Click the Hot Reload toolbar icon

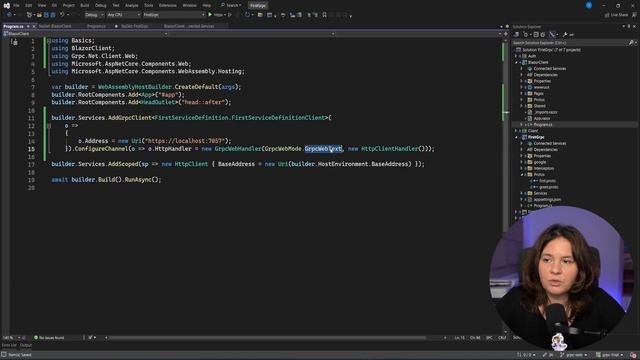(247, 15)
